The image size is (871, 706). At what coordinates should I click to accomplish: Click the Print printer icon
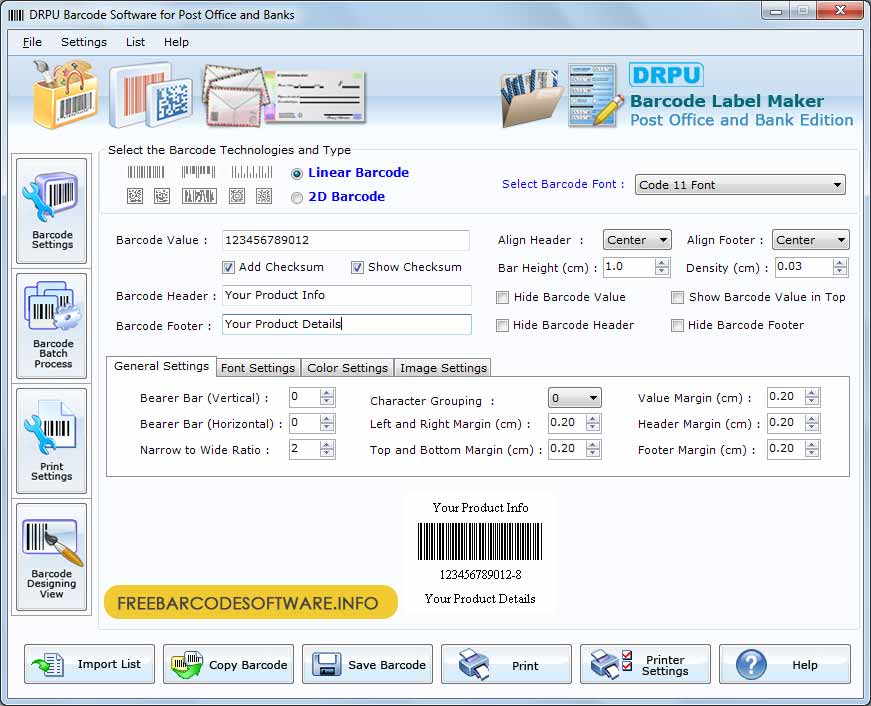tap(474, 664)
